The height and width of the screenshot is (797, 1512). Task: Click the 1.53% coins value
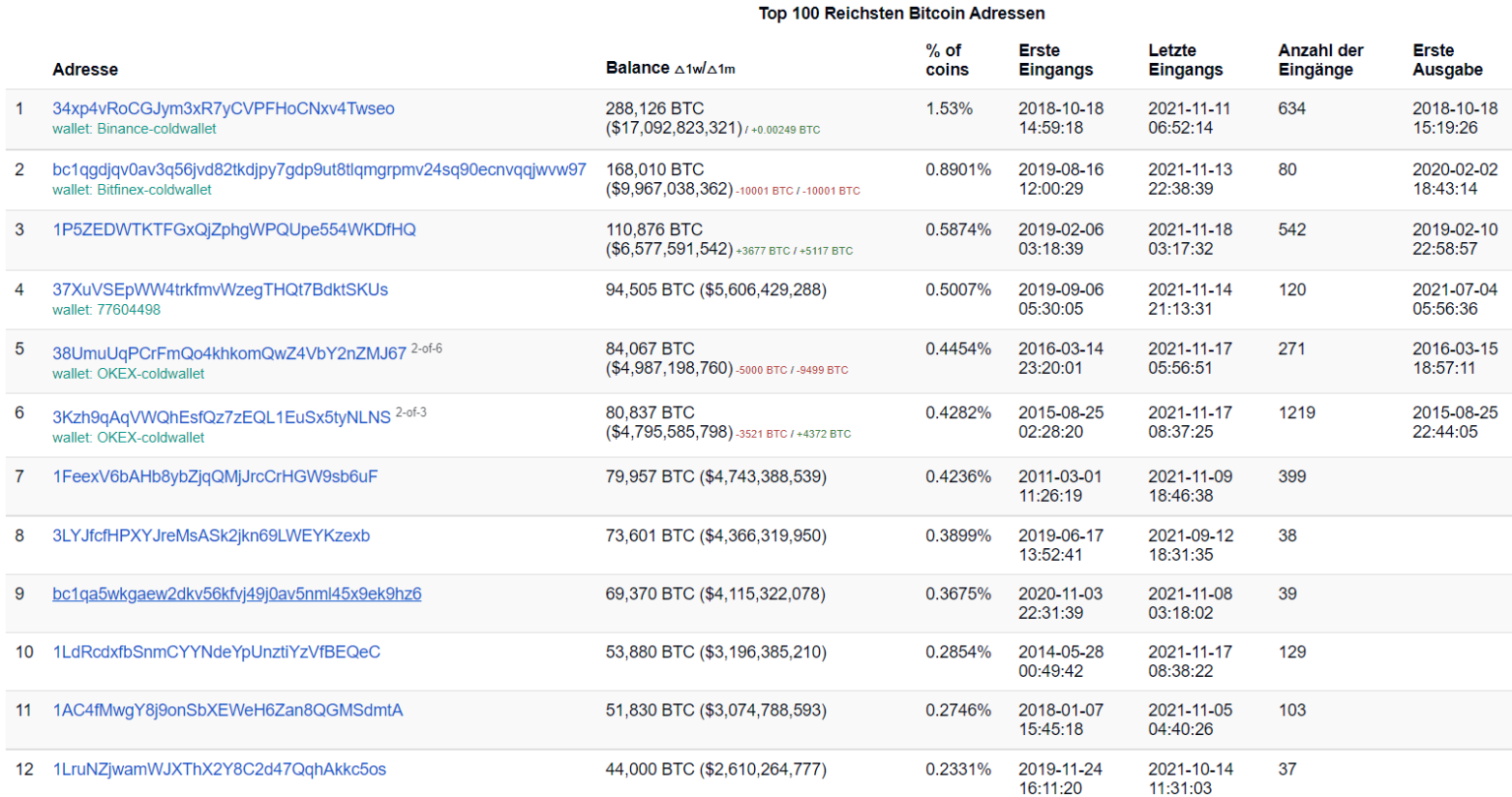(x=949, y=108)
